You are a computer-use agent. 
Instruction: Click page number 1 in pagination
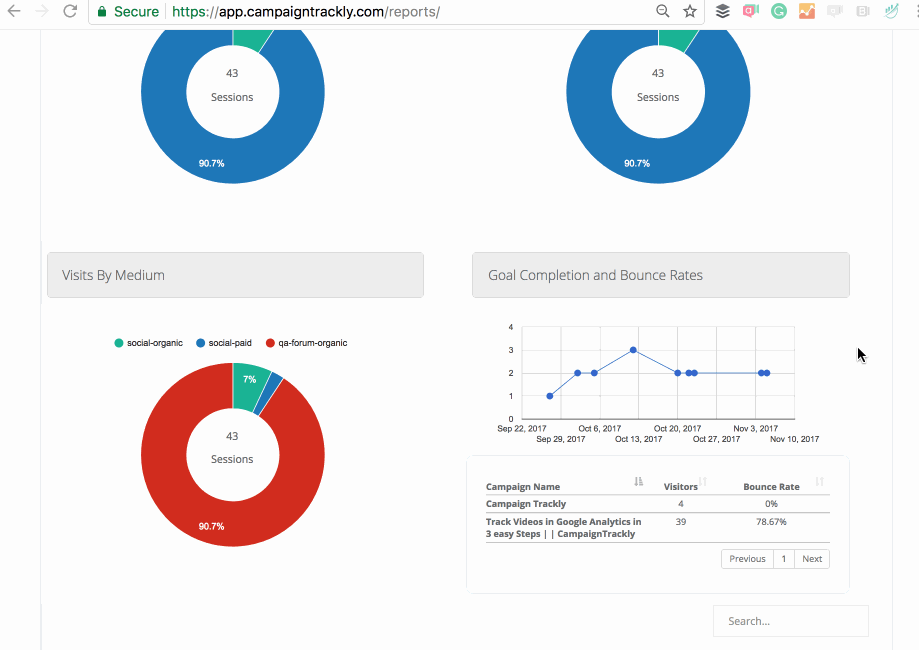[x=783, y=558]
